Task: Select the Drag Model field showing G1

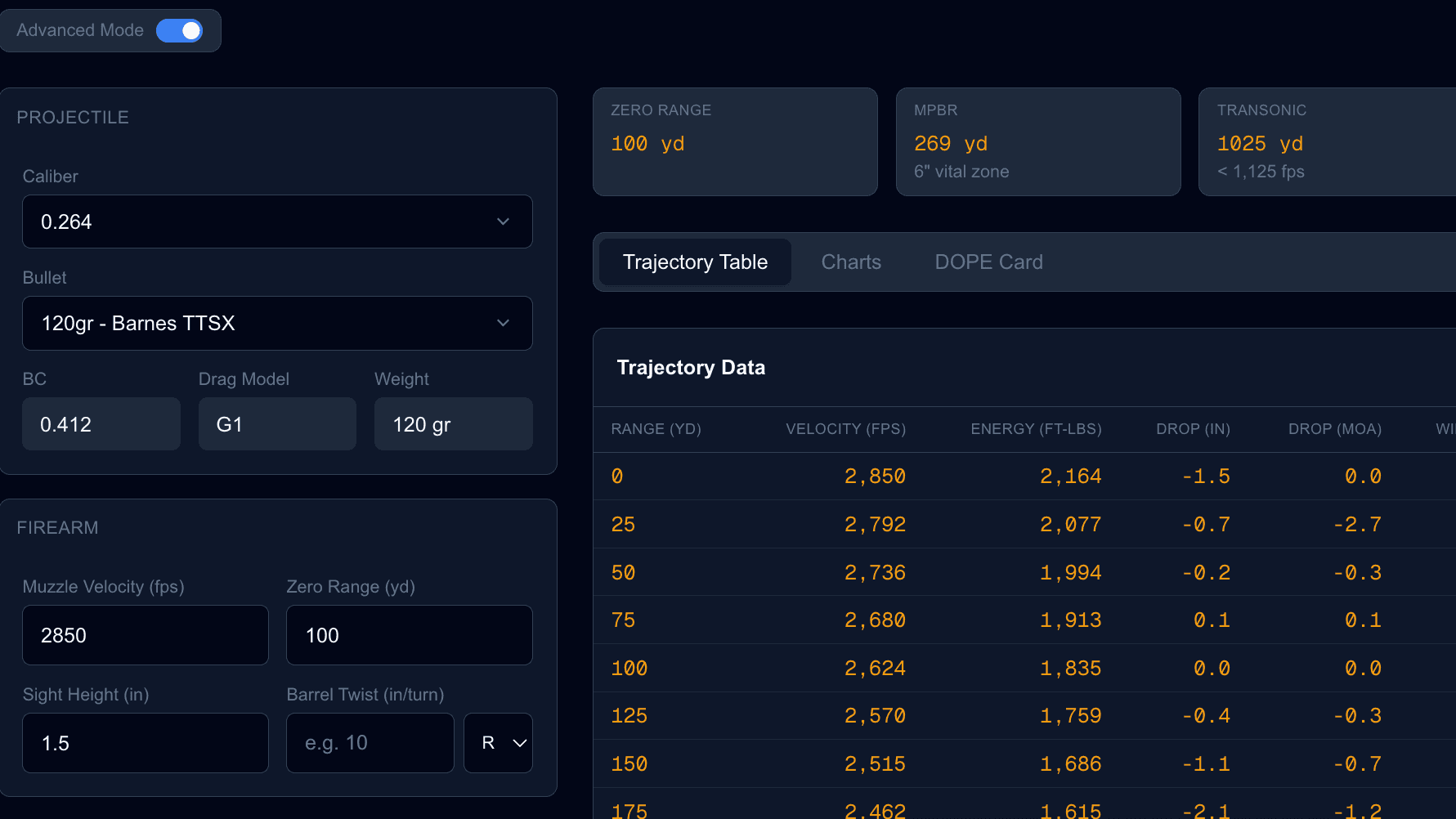Action: (x=277, y=423)
